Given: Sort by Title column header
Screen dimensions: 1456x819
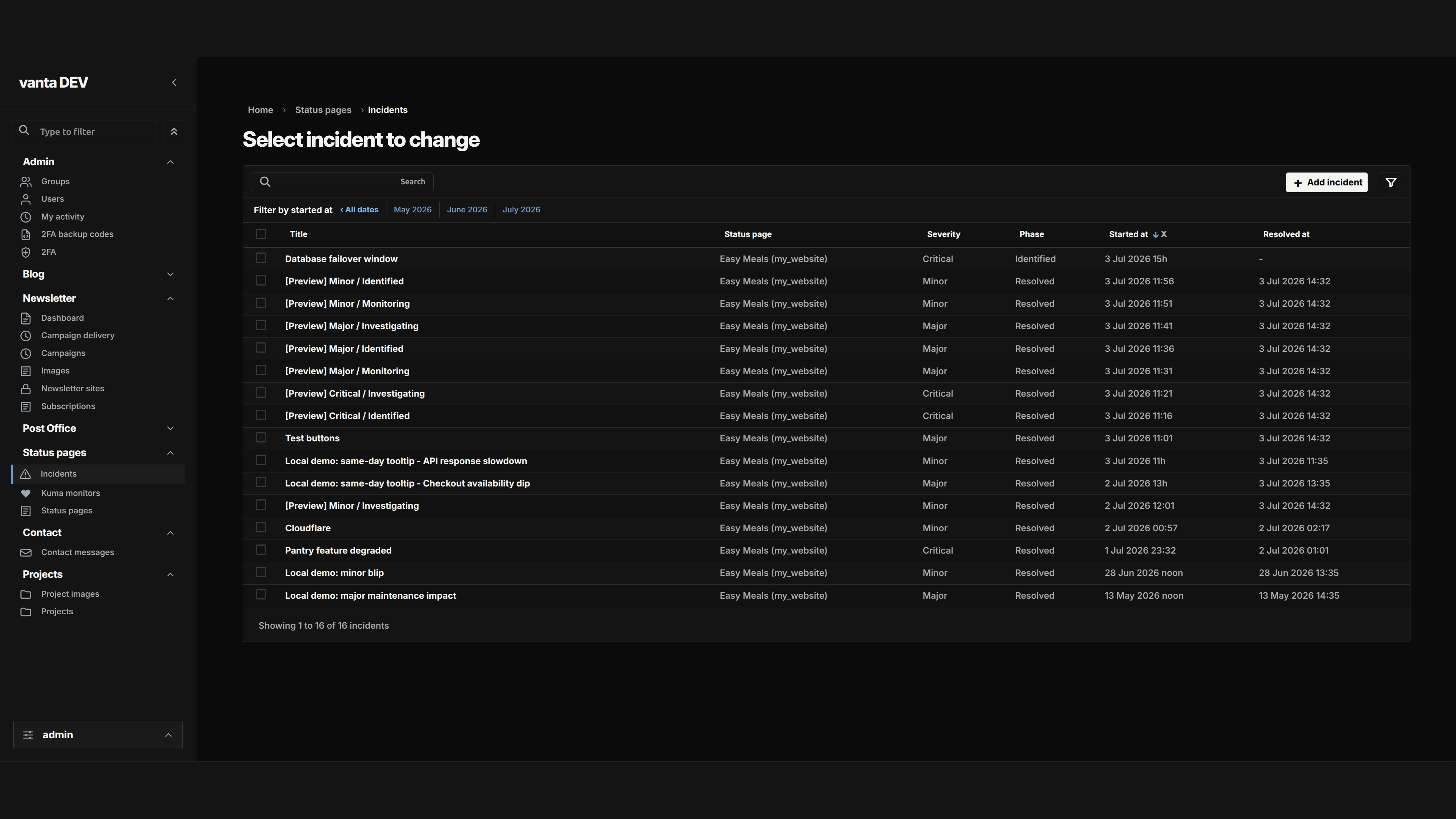Looking at the screenshot, I should pos(298,235).
